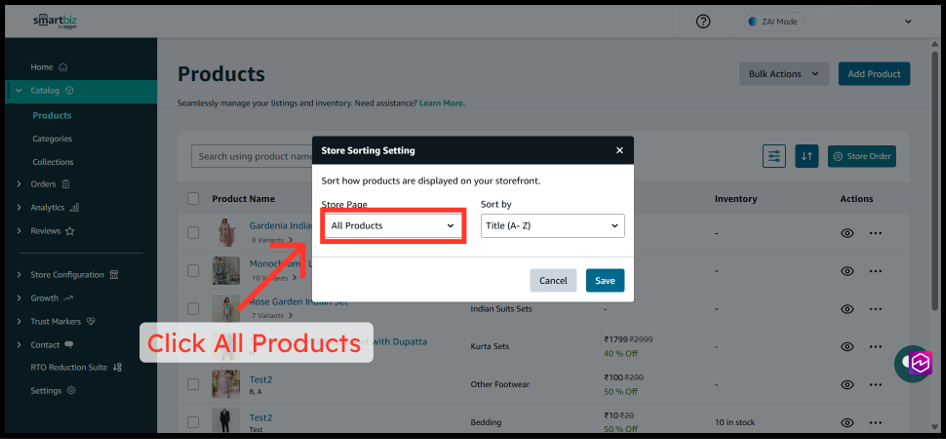Screen dimensions: 946x439
Task: Click the three-dot actions for Gardenia row
Action: click(876, 232)
